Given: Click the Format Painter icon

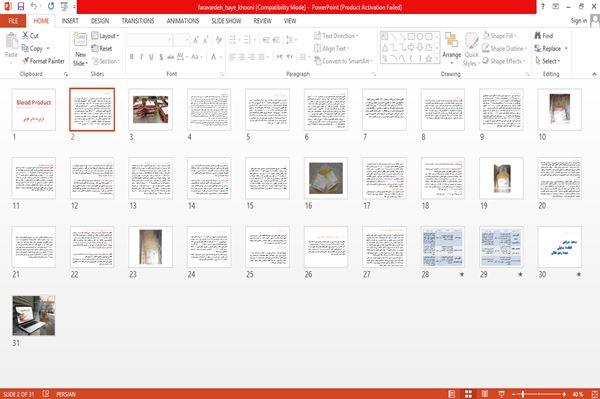Looking at the screenshot, I should click(x=26, y=61).
